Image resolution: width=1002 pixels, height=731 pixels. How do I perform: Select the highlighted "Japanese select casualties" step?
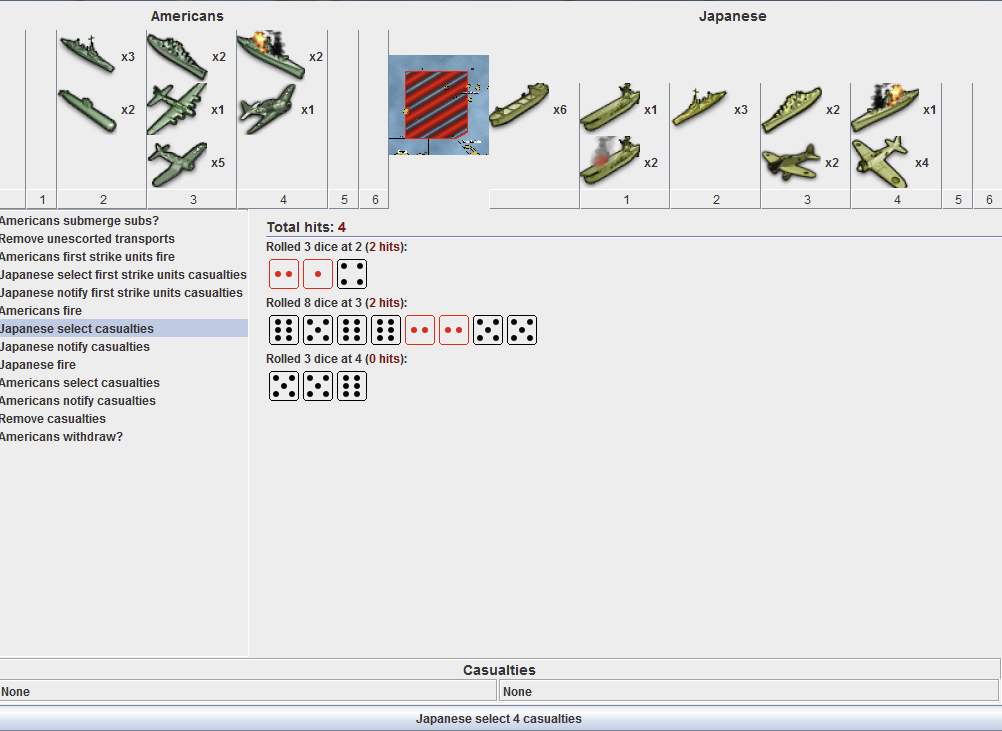click(77, 329)
